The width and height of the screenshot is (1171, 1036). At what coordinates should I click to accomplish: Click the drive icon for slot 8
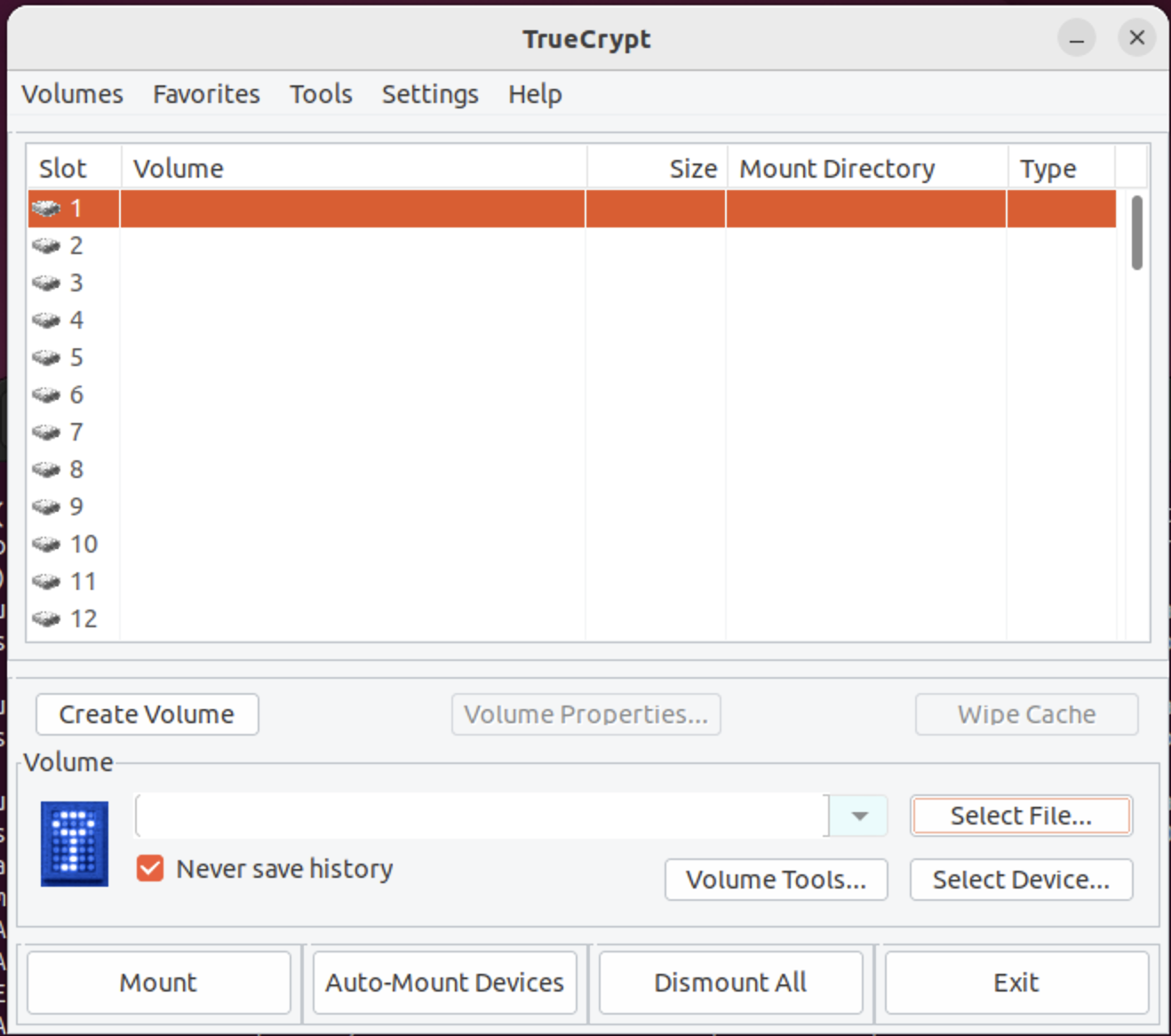coord(45,470)
